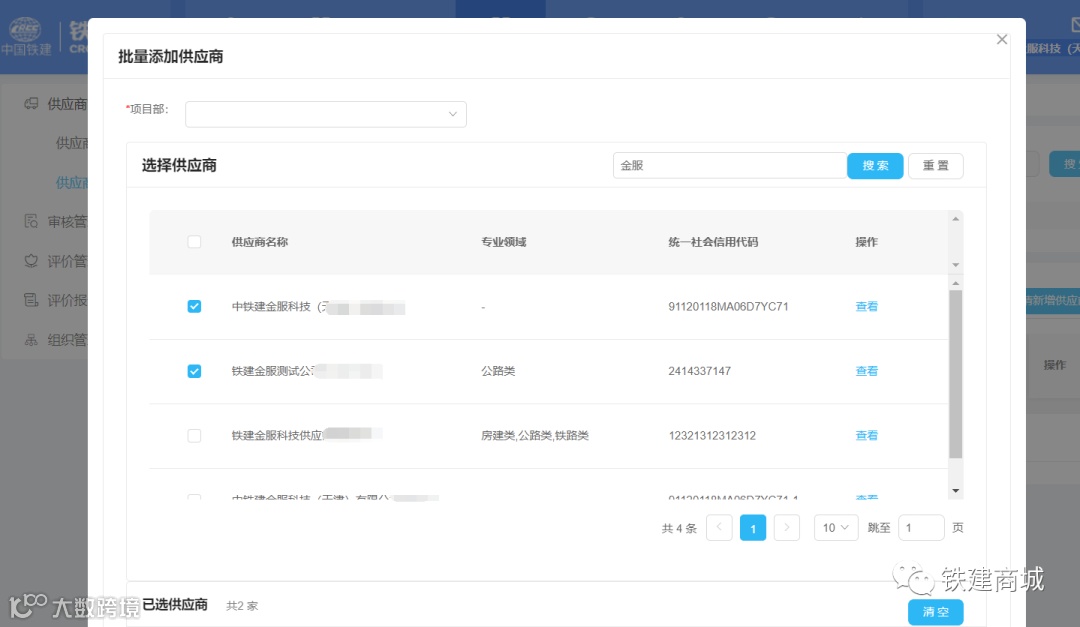The image size is (1080, 627).
Task: Click the 供应商名称 column header
Action: click(260, 242)
